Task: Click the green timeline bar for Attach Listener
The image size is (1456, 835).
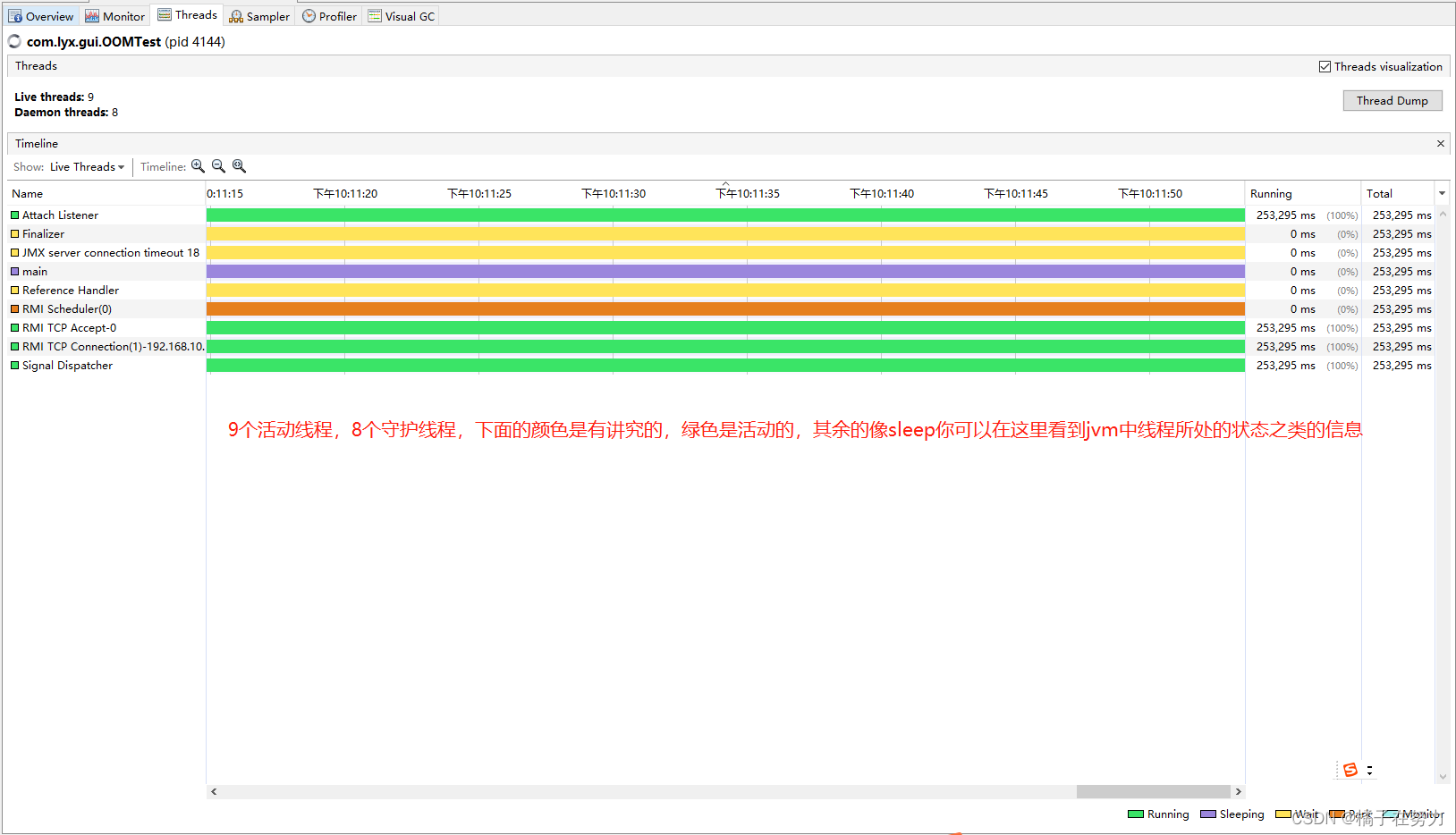Action: point(725,215)
